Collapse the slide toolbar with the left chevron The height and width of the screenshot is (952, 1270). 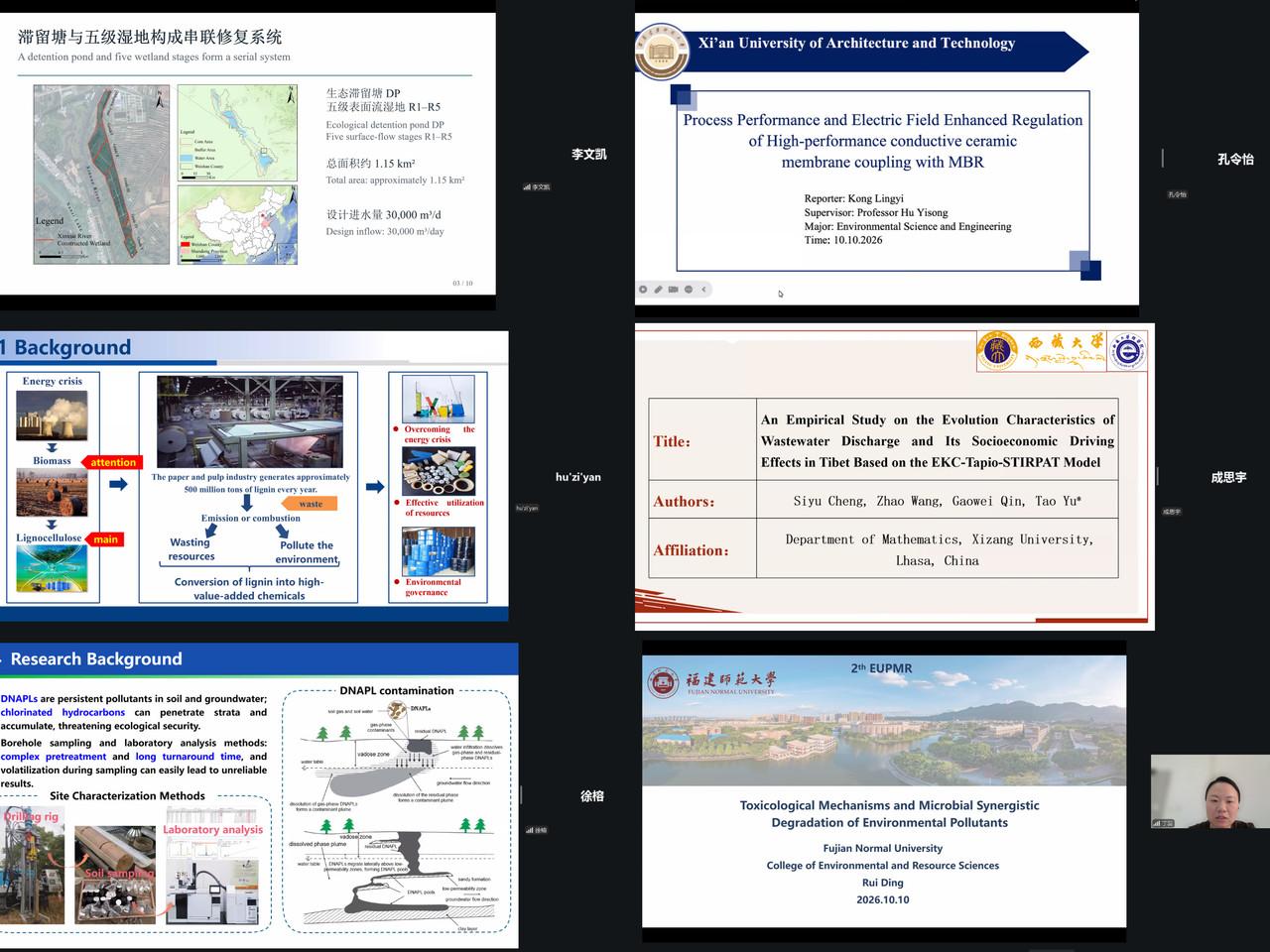703,290
